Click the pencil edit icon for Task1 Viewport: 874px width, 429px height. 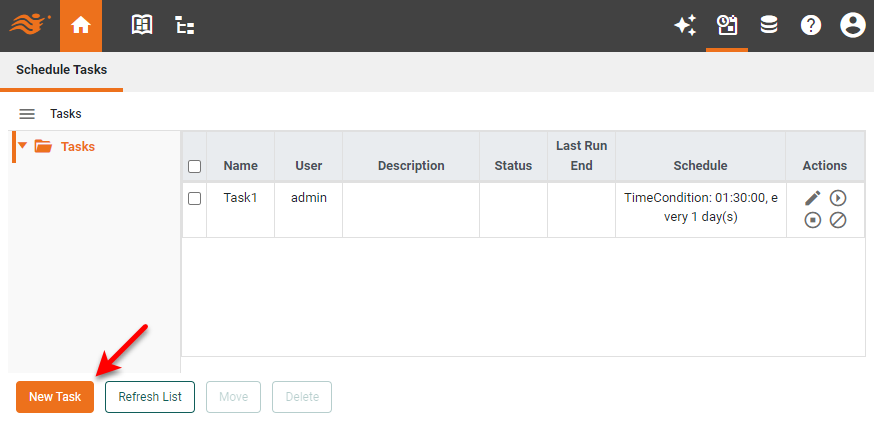813,198
